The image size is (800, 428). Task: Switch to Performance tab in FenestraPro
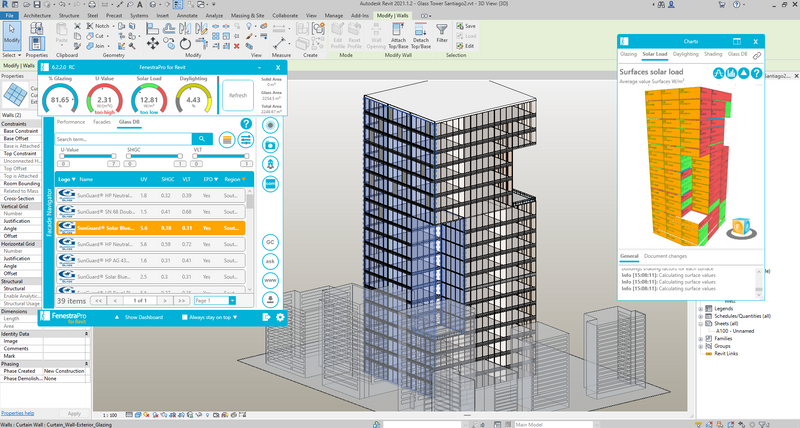tap(71, 122)
